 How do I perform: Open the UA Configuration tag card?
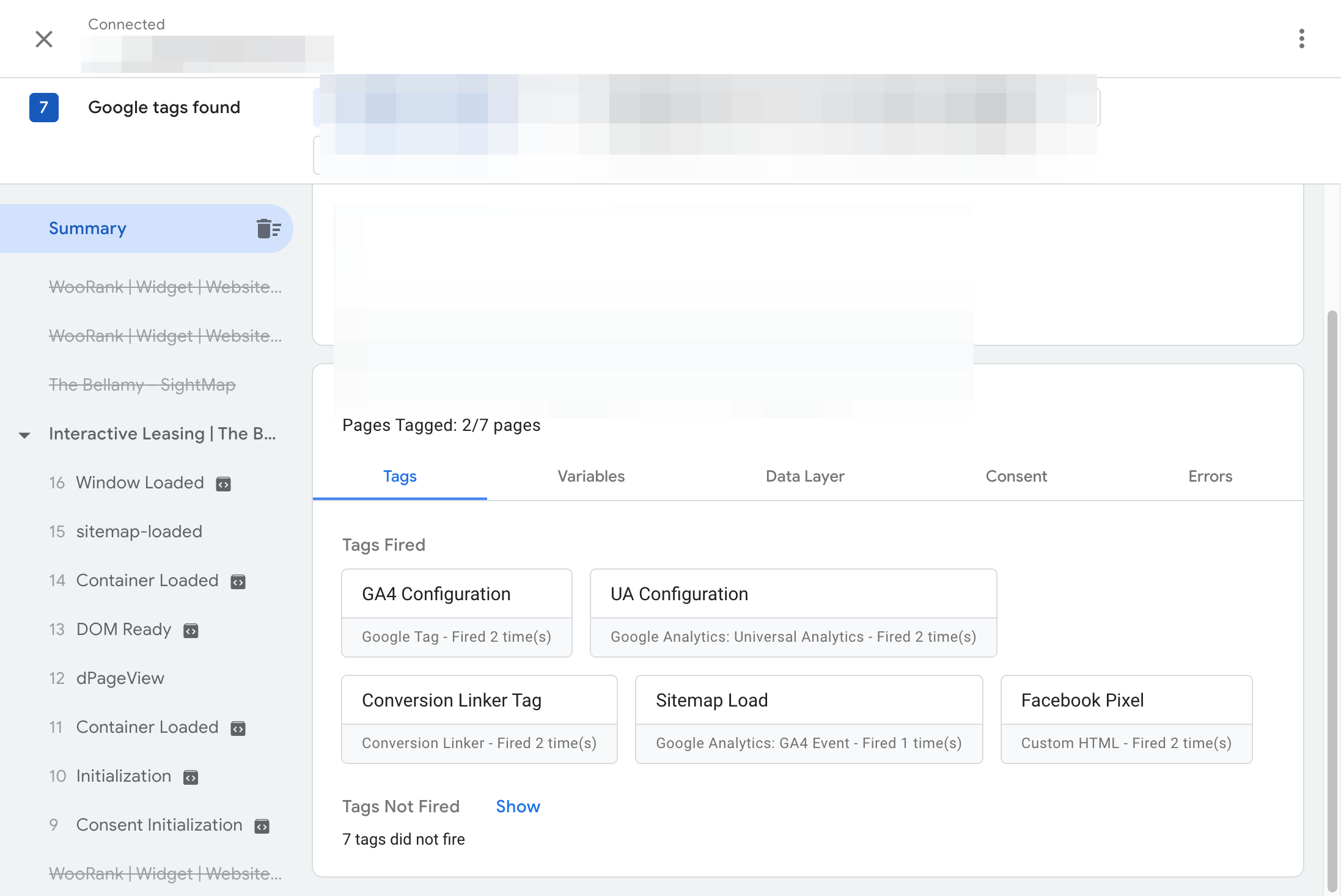coord(793,613)
